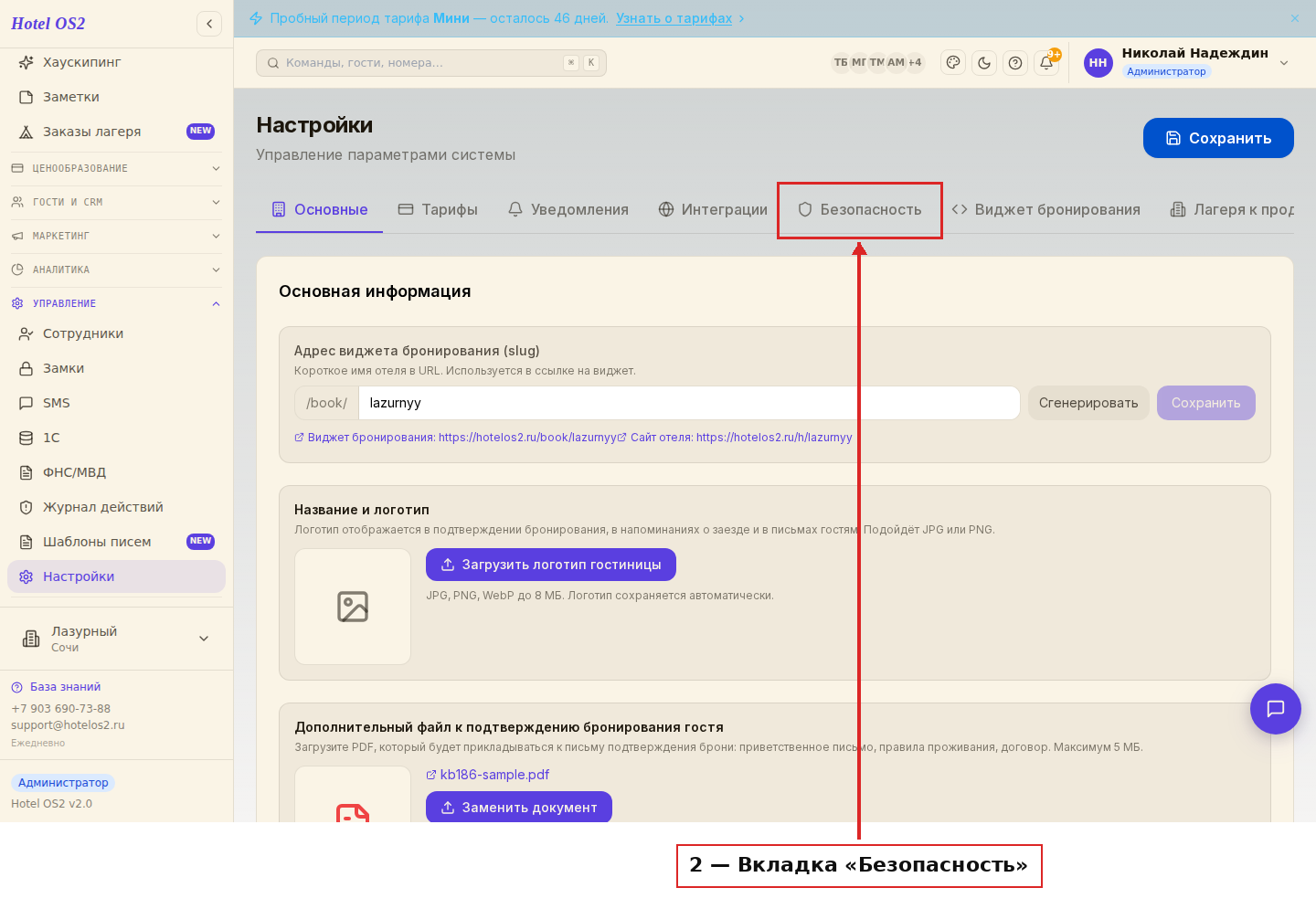This screenshot has width=1316, height=909.
Task: Collapse the sidebar with the chevron button
Action: (x=209, y=24)
